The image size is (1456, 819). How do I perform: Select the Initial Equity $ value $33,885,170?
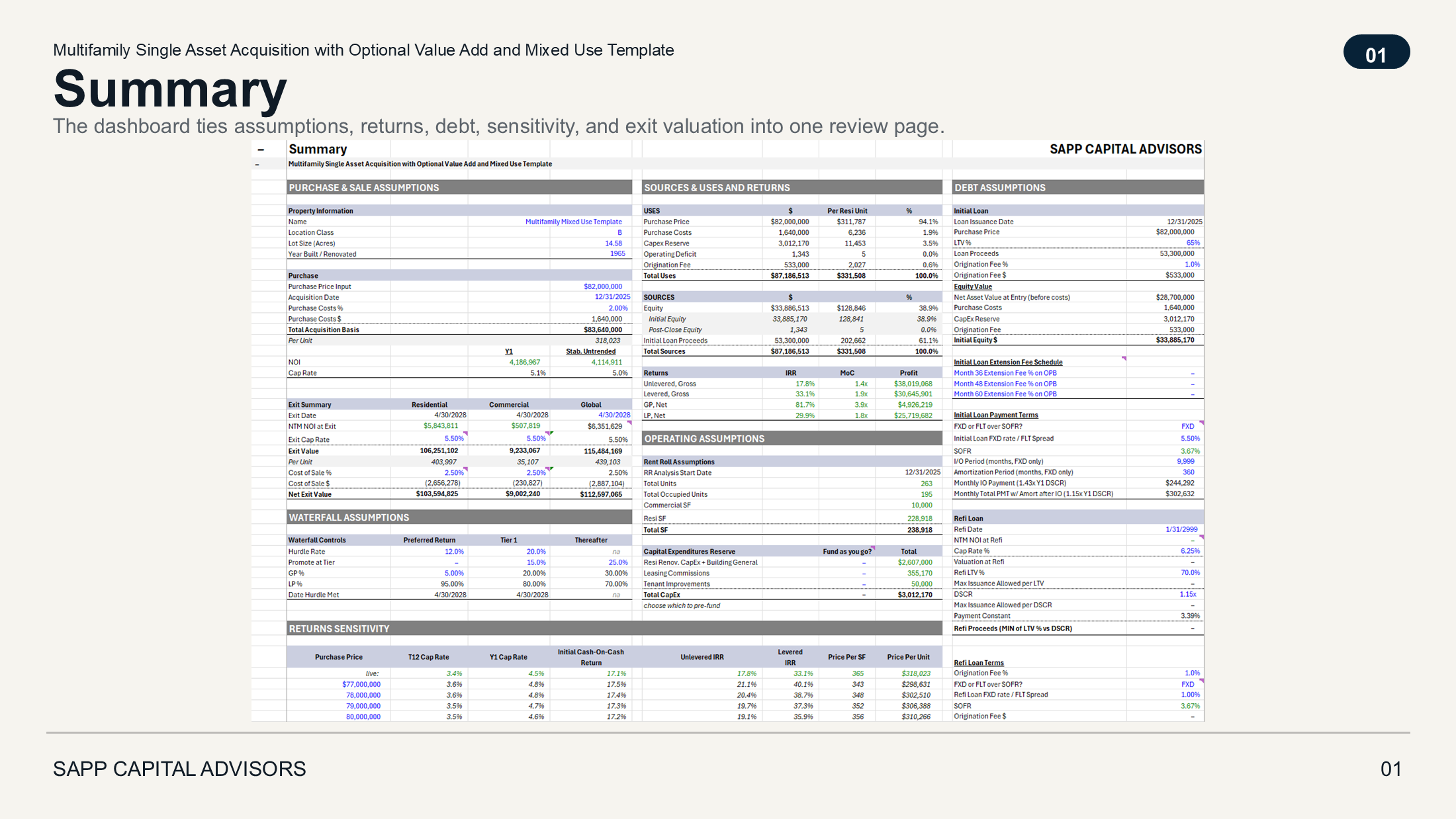click(1175, 340)
